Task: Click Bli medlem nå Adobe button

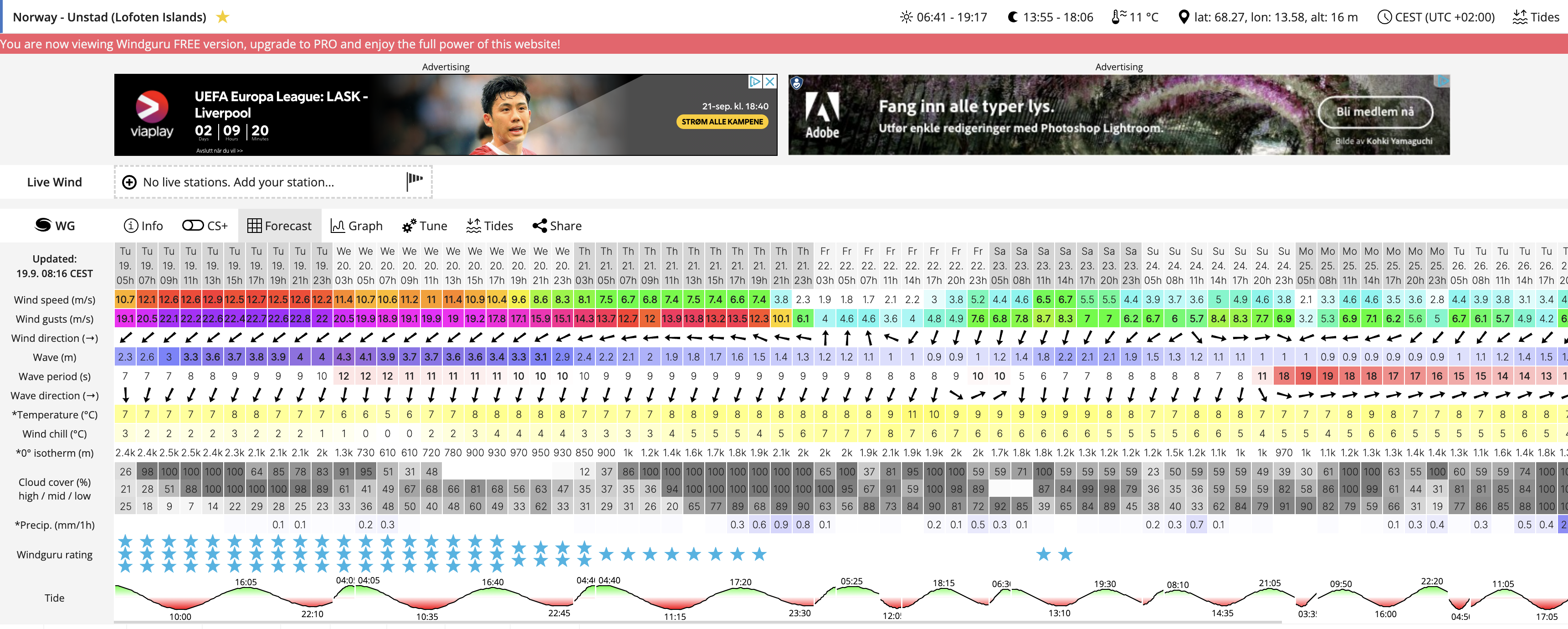Action: coord(1375,112)
